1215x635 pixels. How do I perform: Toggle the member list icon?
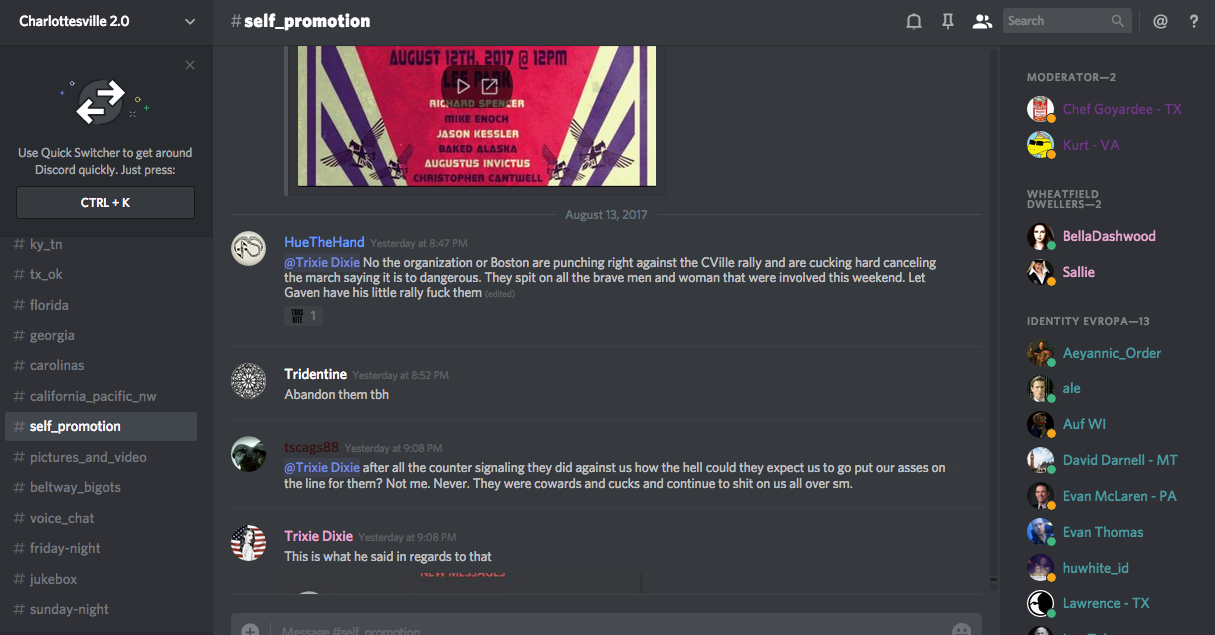click(982, 21)
